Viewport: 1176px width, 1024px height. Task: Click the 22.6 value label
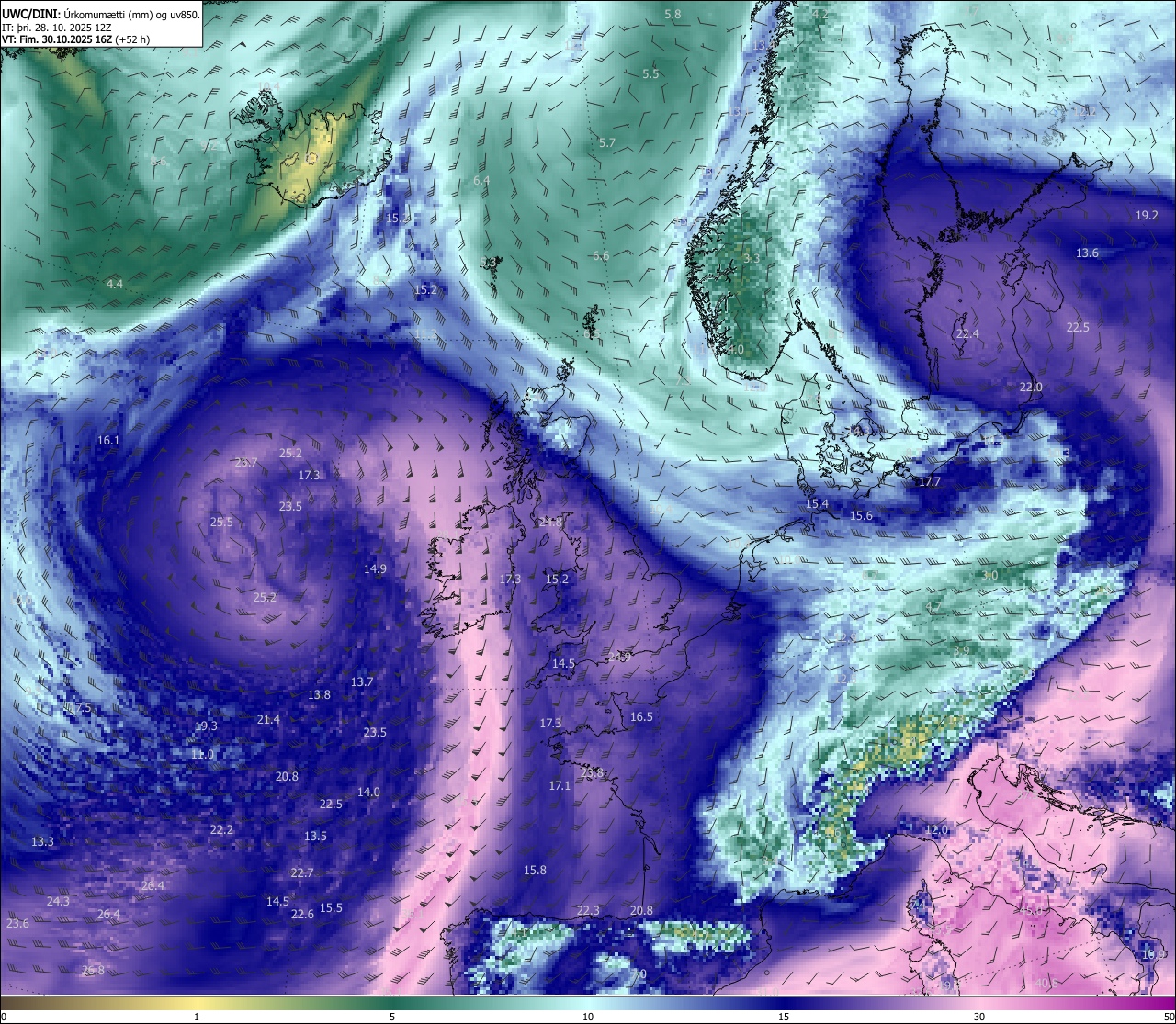302,915
